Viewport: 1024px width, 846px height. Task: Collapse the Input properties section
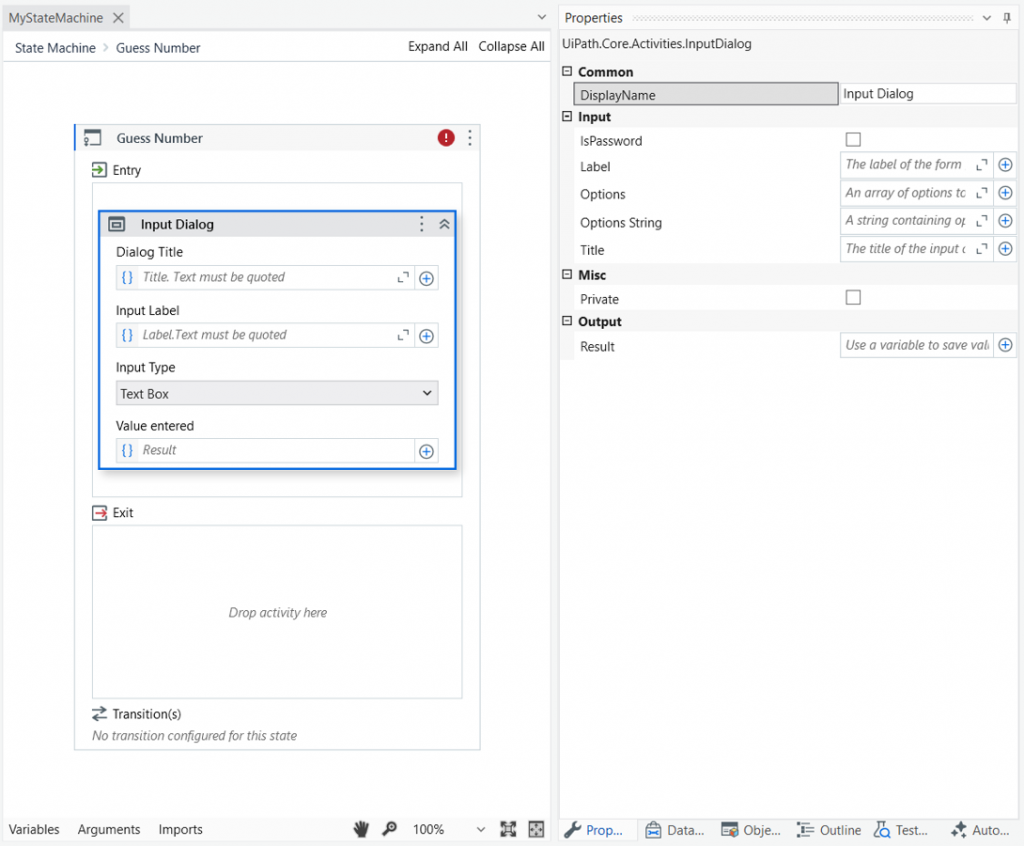[x=567, y=116]
